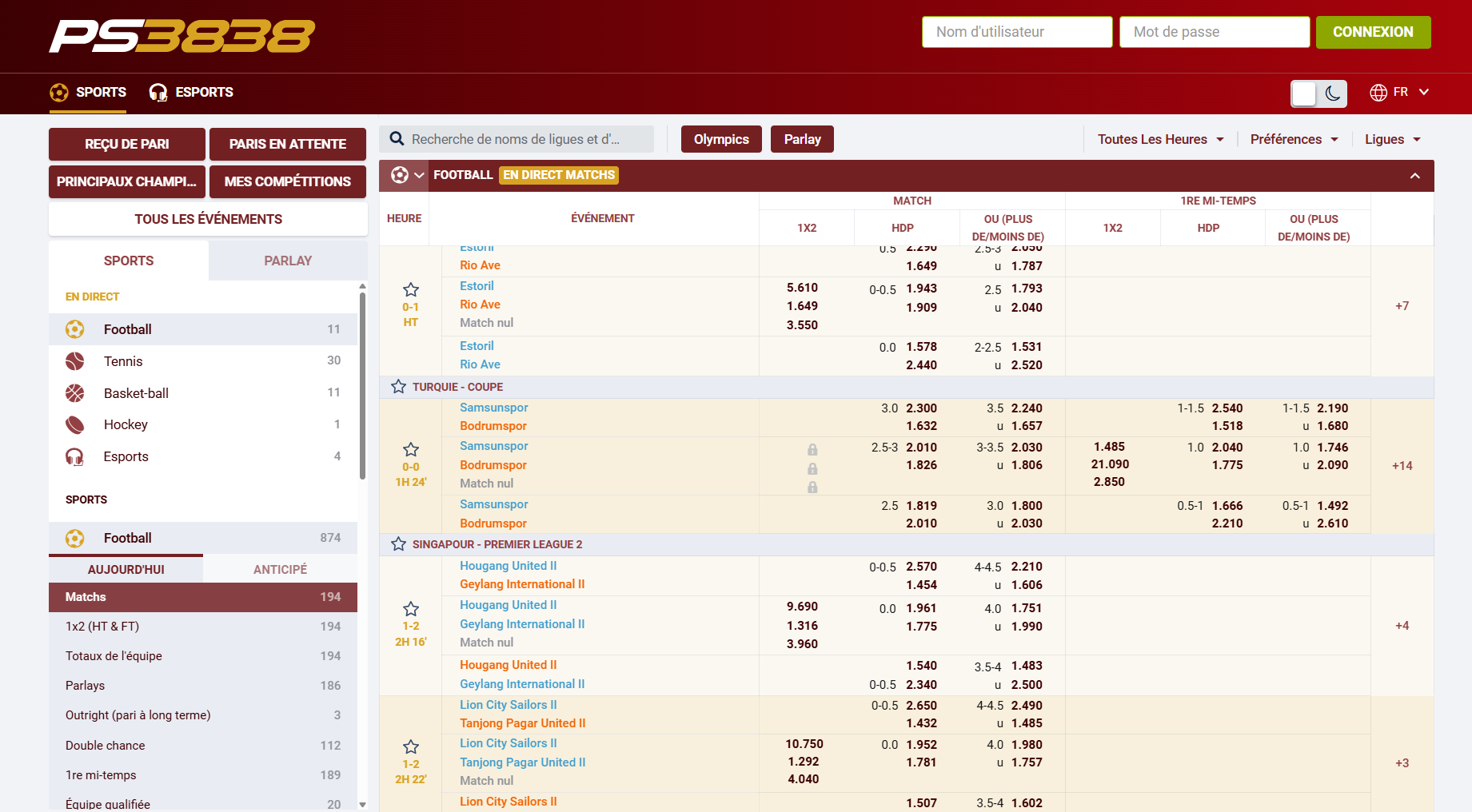This screenshot has height=812, width=1472.
Task: Click the Football icon in EN DIRECT list
Action: [x=75, y=329]
